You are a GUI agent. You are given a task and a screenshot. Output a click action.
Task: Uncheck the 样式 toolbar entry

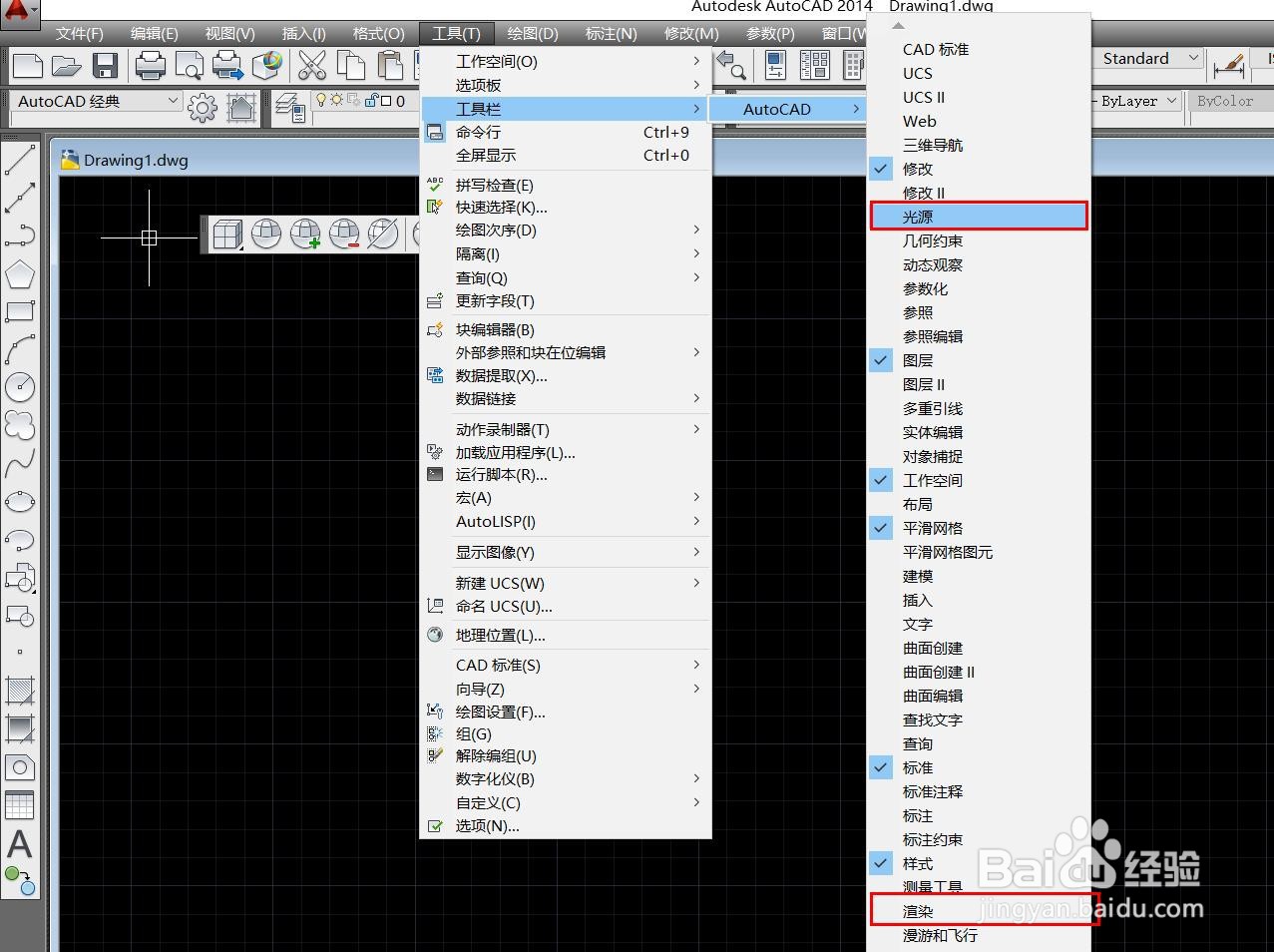[x=979, y=863]
